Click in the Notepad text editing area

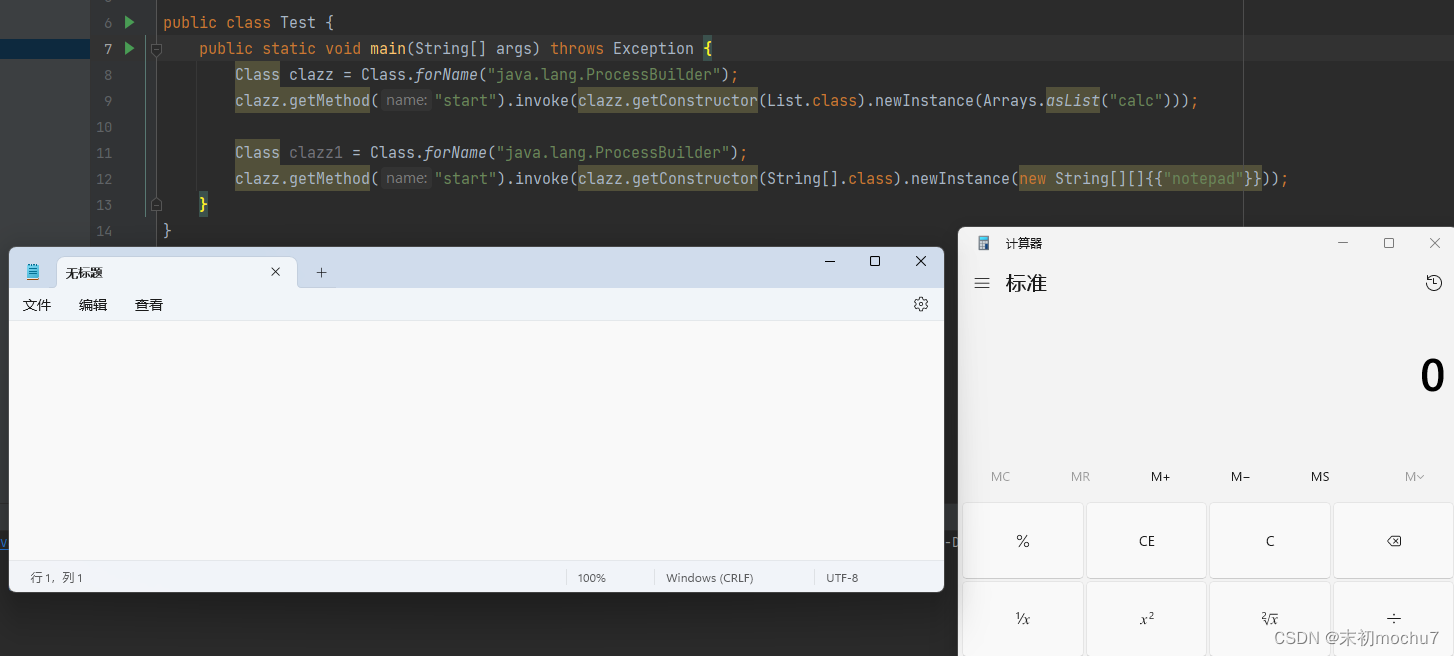pyautogui.click(x=476, y=440)
